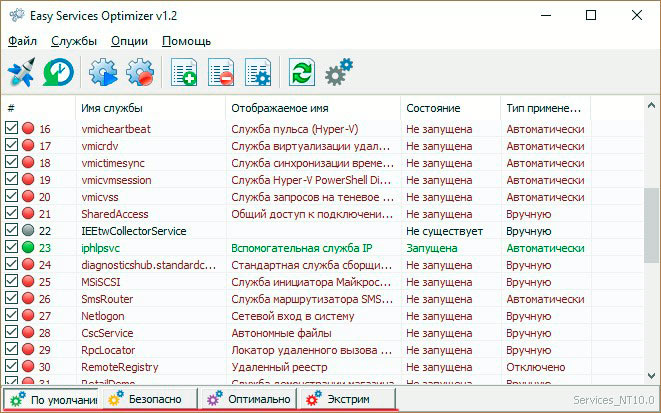Click the gear with play arrow icon
The image size is (661, 413).
point(102,73)
